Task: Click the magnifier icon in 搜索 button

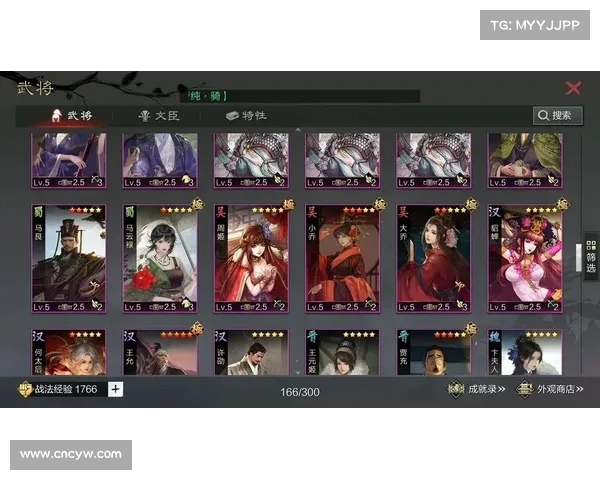Action: click(543, 116)
